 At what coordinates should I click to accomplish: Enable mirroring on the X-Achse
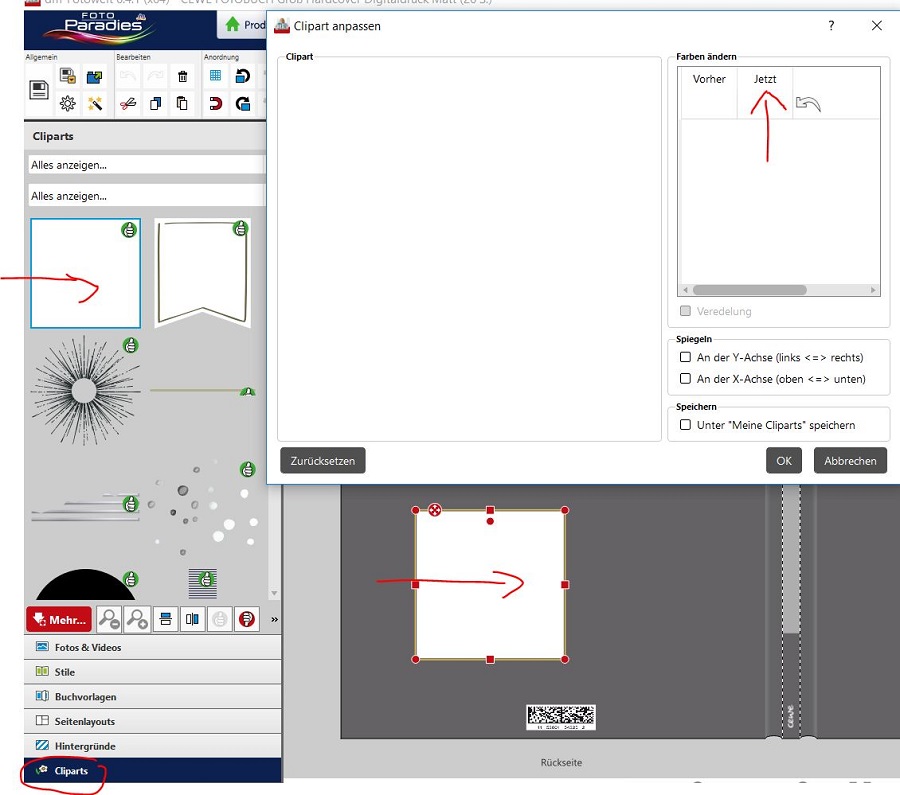tap(686, 379)
